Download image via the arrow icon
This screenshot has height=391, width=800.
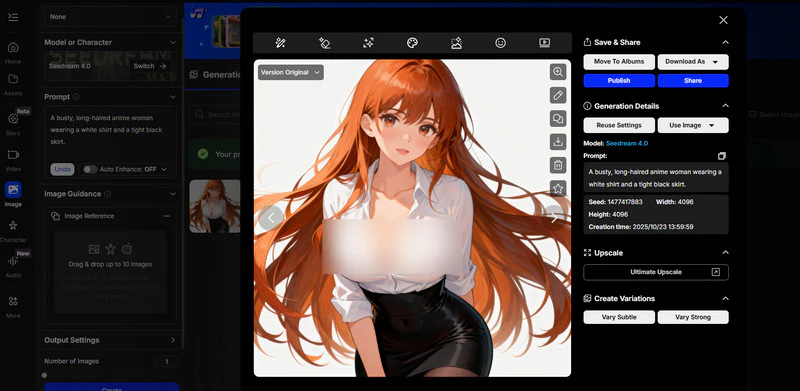point(558,141)
